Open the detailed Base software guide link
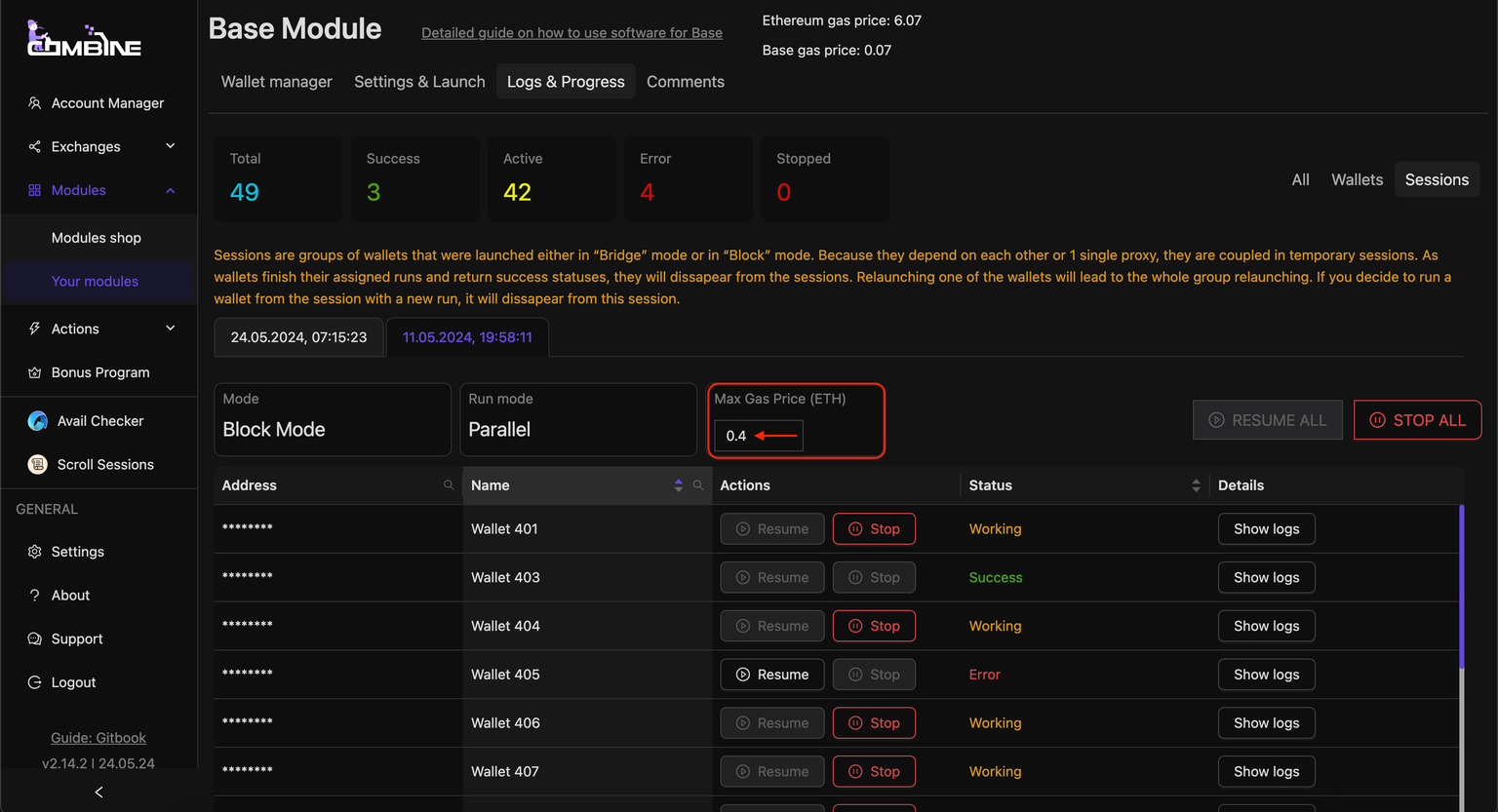 (x=572, y=33)
